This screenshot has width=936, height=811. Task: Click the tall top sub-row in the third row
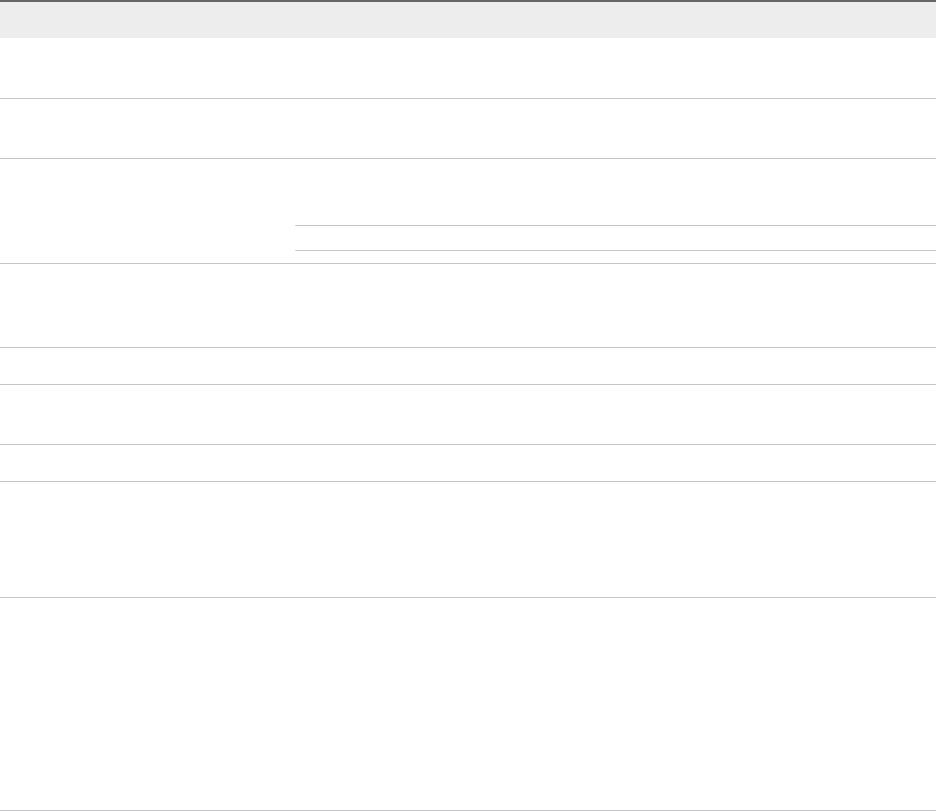coord(615,192)
